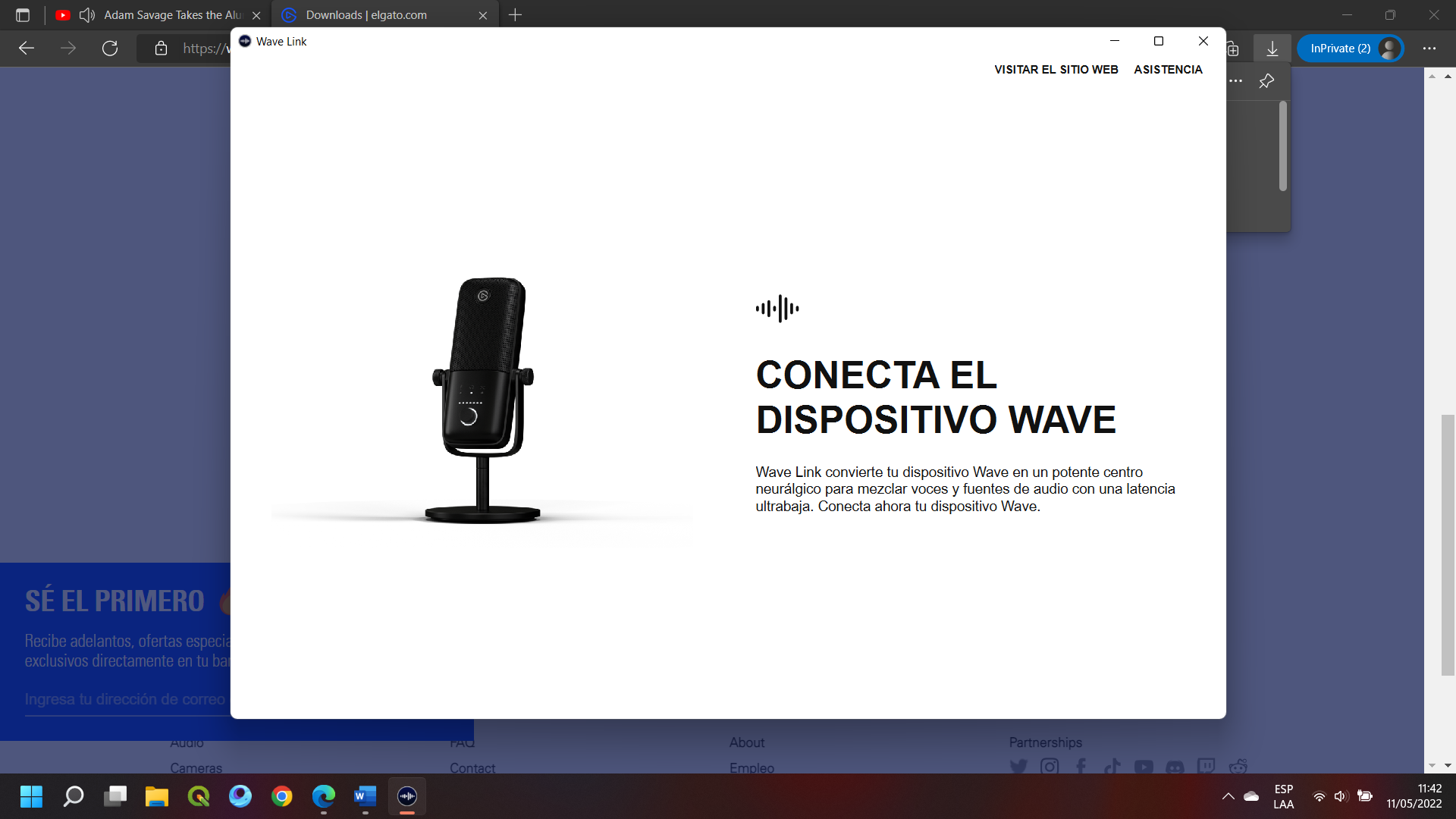Click the Windows Start button
The width and height of the screenshot is (1456, 819).
[31, 795]
